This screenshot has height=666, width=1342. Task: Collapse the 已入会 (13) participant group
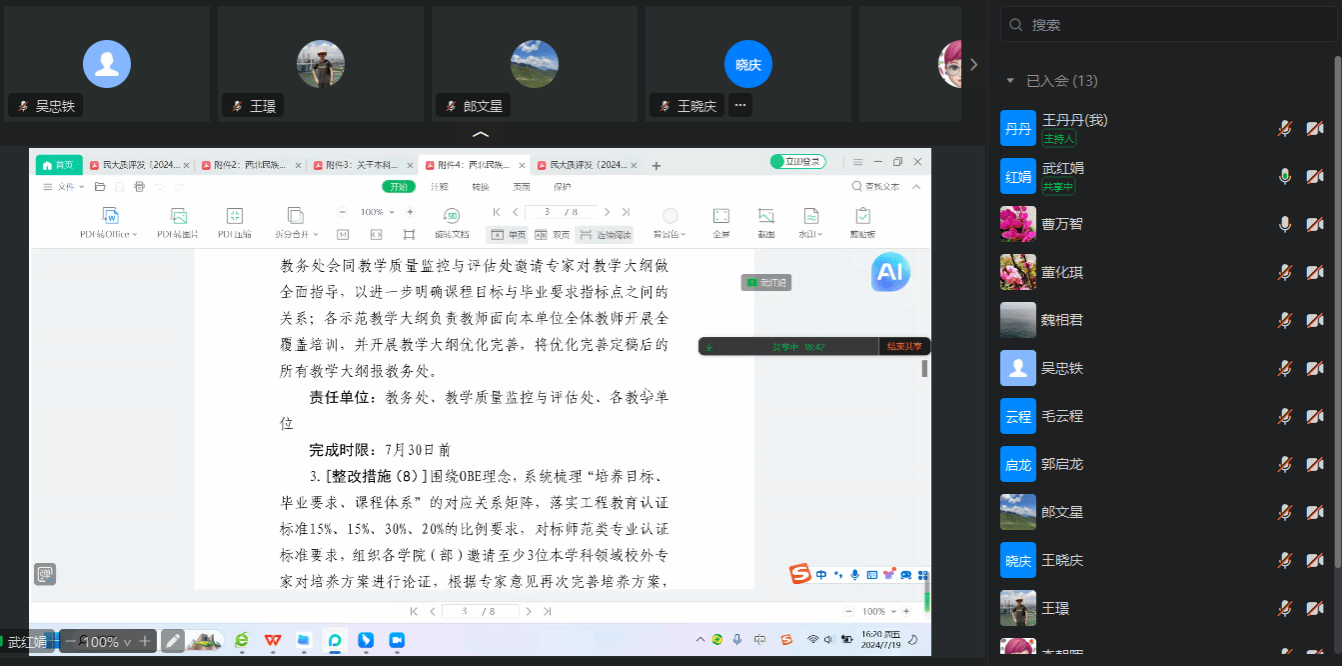coord(1010,81)
